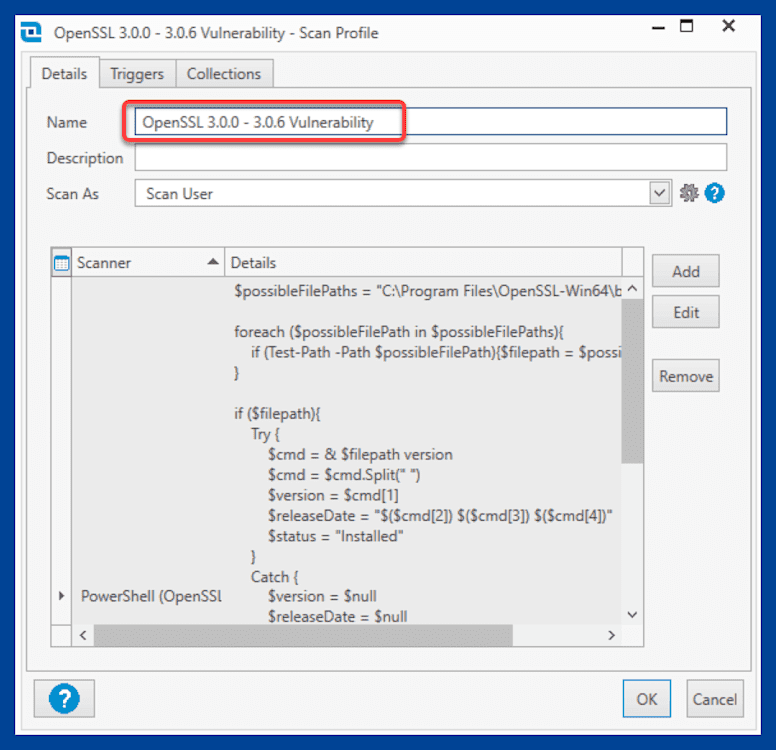
Task: Click horizontal scrollbar left arrow
Action: (x=83, y=635)
